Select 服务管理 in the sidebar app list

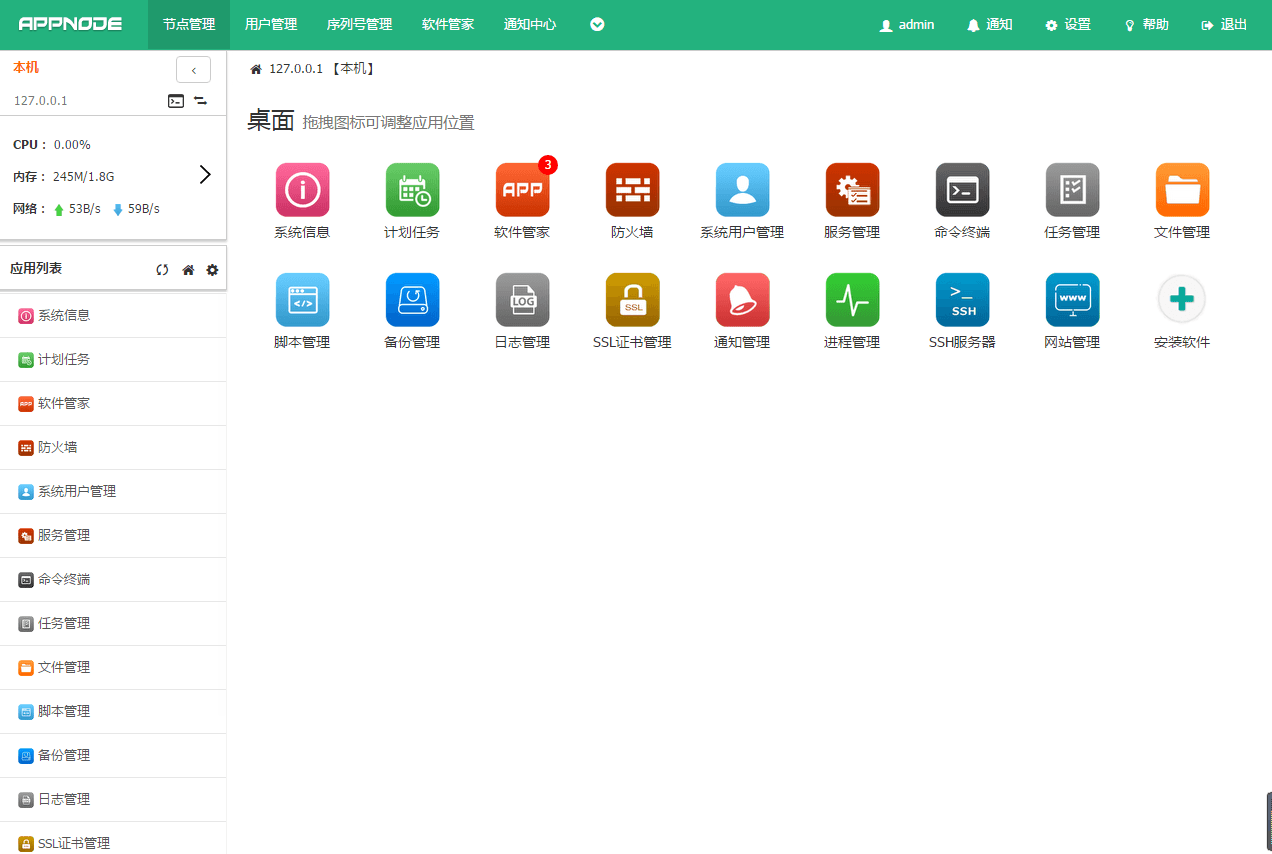coord(64,536)
